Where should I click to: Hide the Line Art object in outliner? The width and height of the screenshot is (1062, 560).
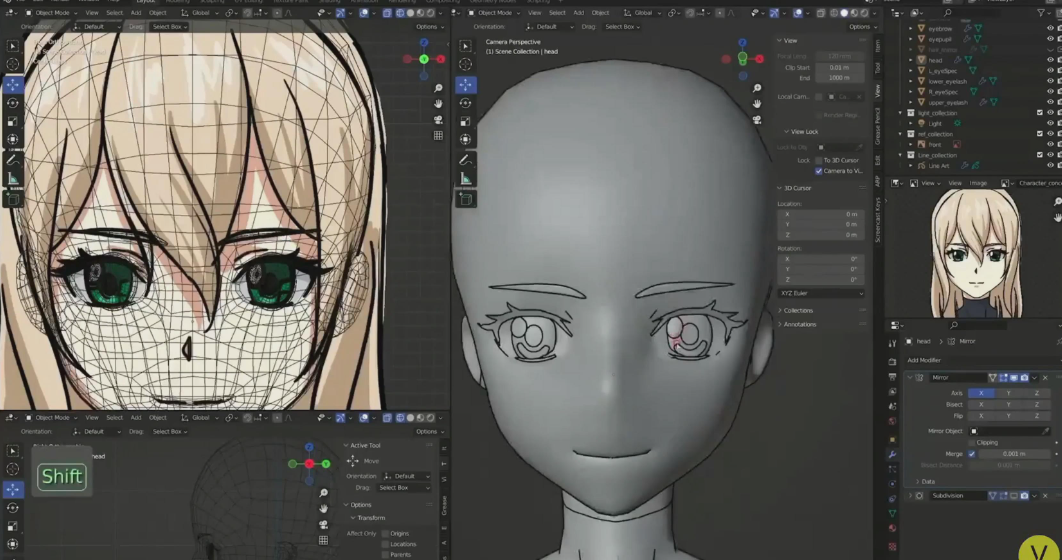(1050, 165)
